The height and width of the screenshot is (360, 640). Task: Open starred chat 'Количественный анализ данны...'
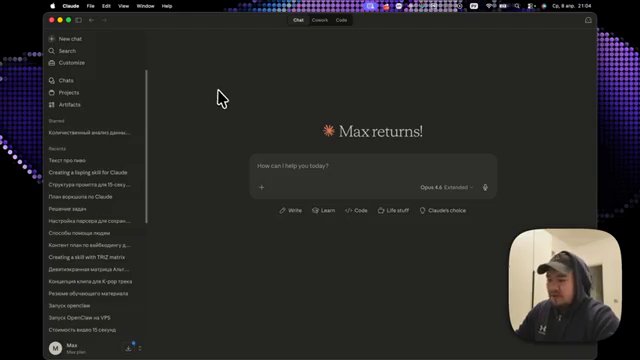[89, 133]
